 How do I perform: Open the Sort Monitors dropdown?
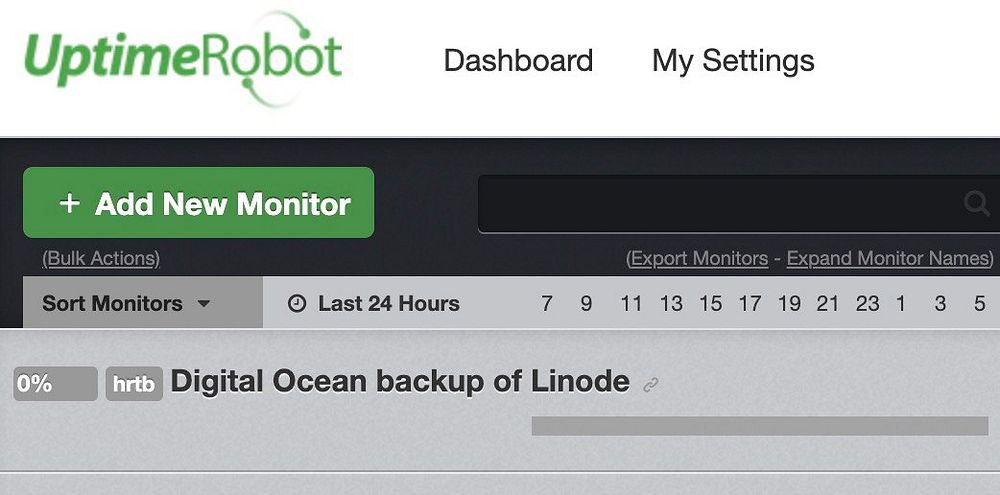pos(112,304)
